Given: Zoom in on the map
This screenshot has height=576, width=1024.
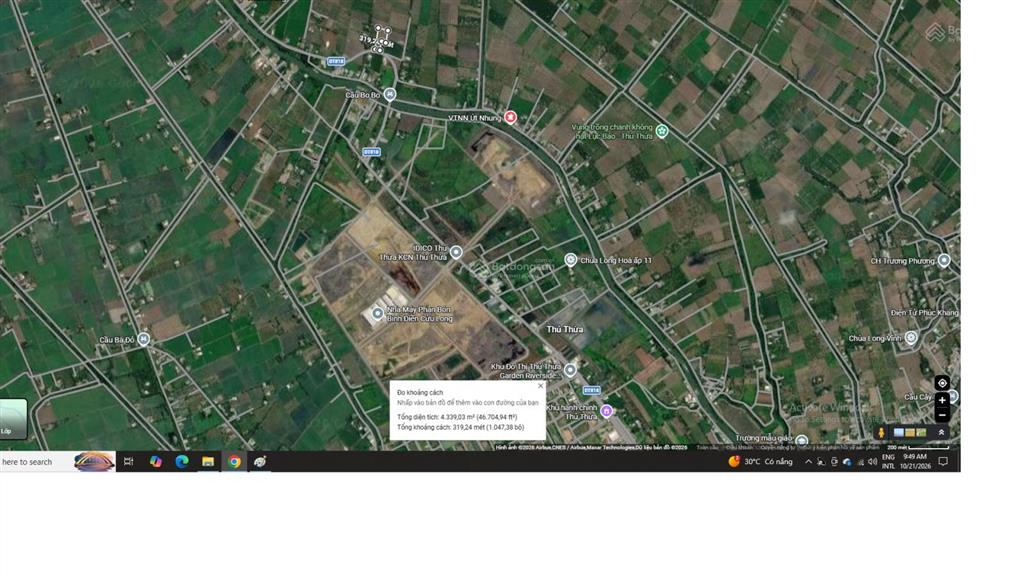Looking at the screenshot, I should coord(942,400).
